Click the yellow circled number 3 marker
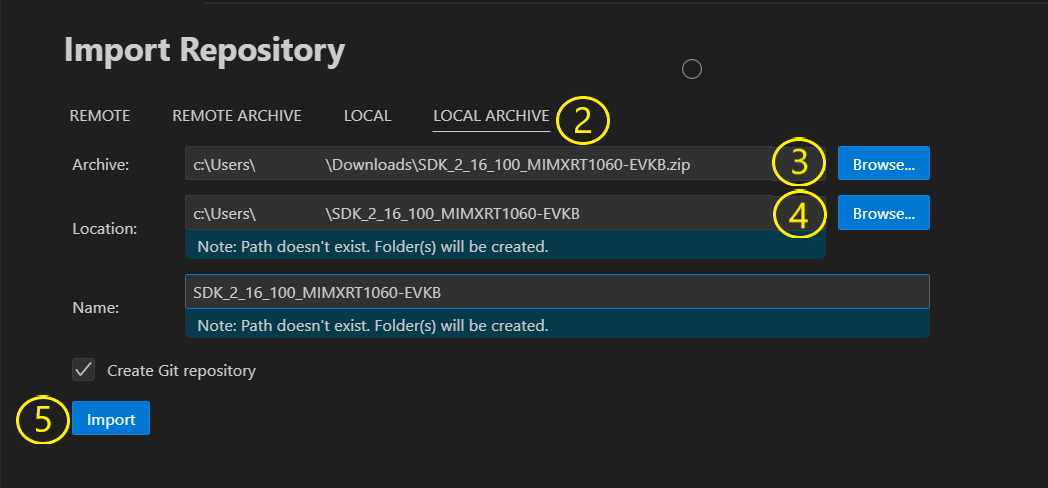Image resolution: width=1048 pixels, height=488 pixels. (x=799, y=164)
